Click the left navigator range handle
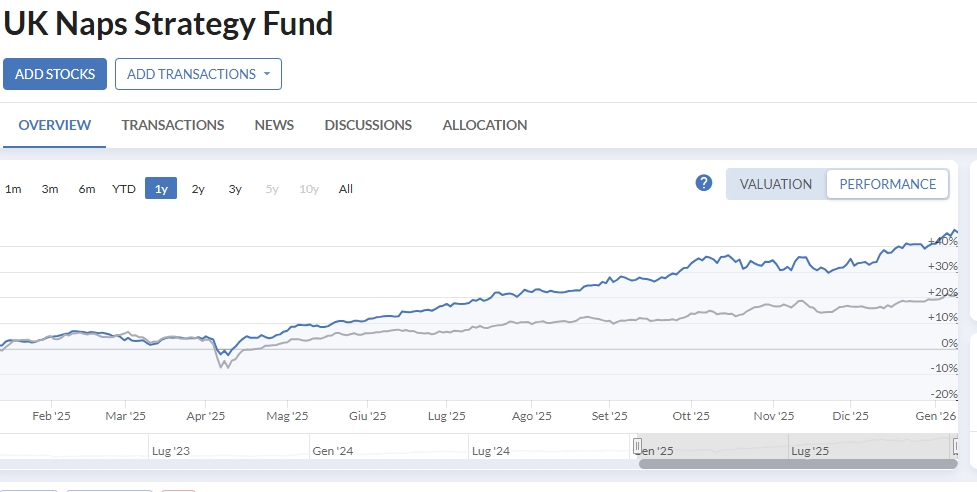 point(637,445)
